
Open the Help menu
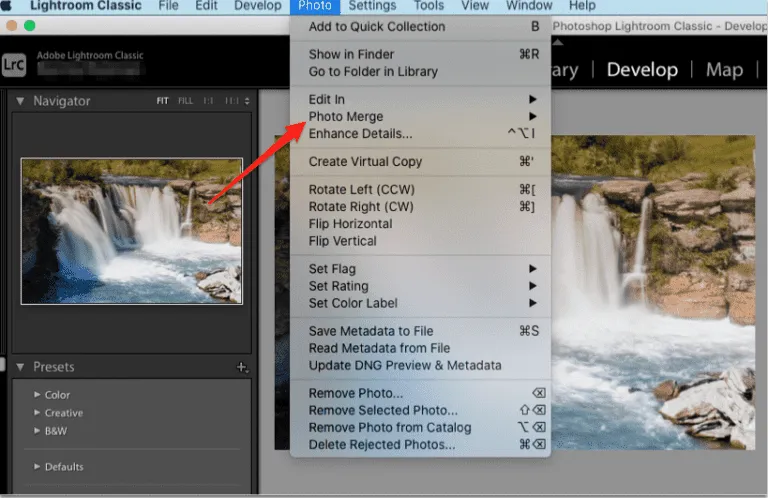click(582, 6)
